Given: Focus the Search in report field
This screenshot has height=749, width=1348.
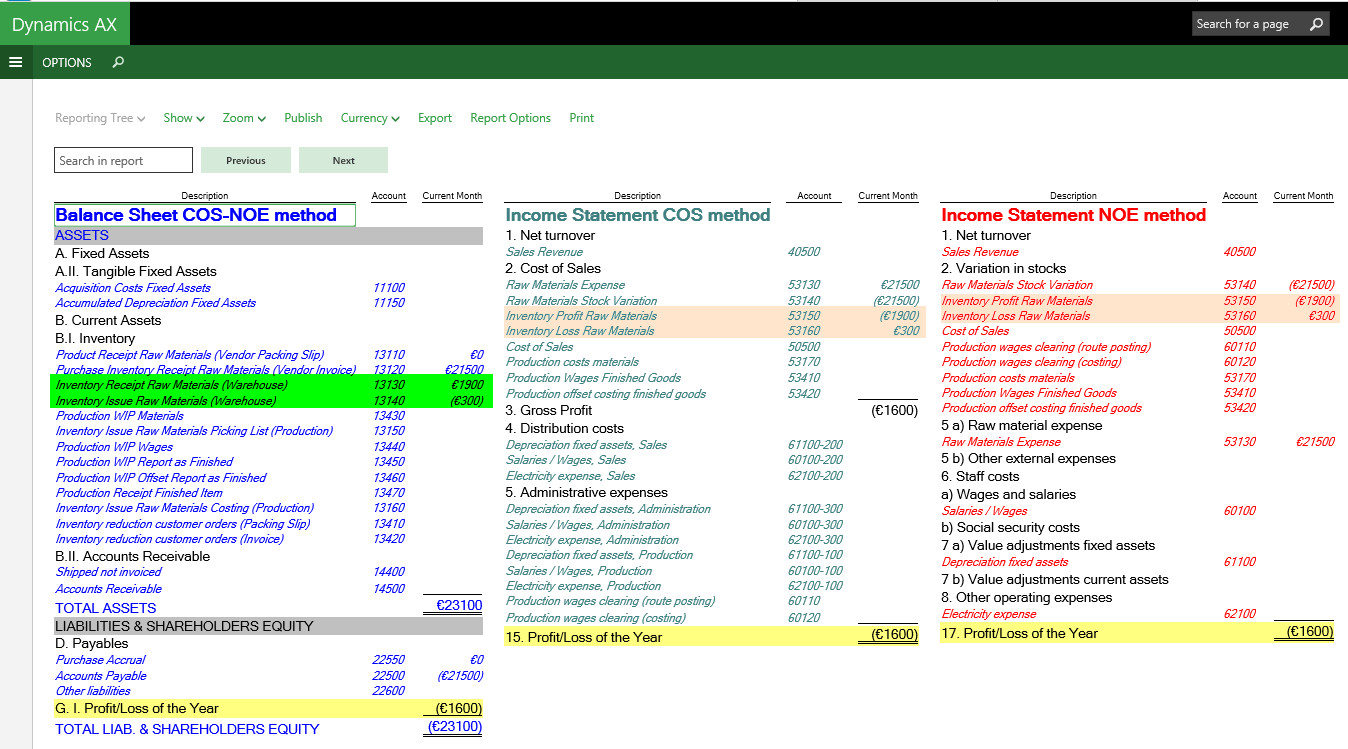Looking at the screenshot, I should tap(123, 160).
